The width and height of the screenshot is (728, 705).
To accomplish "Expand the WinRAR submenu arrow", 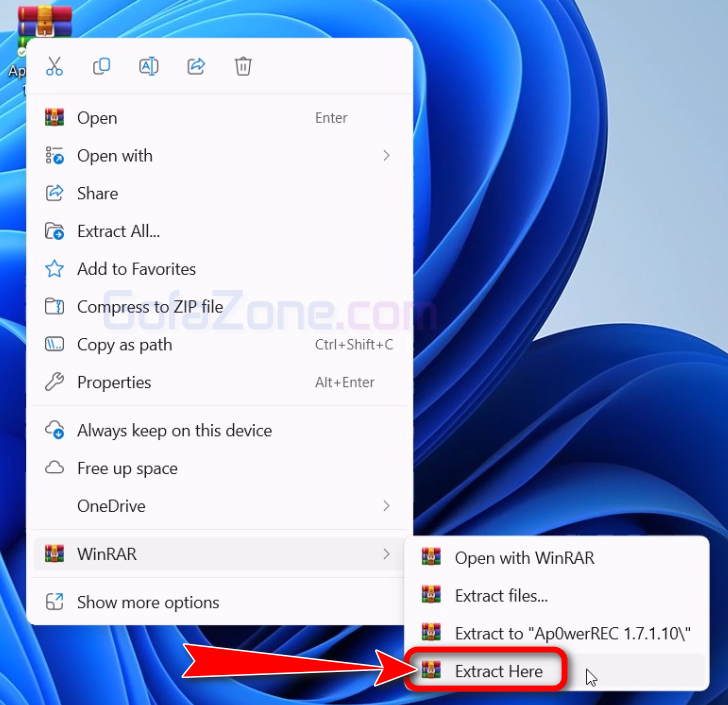I will point(386,554).
